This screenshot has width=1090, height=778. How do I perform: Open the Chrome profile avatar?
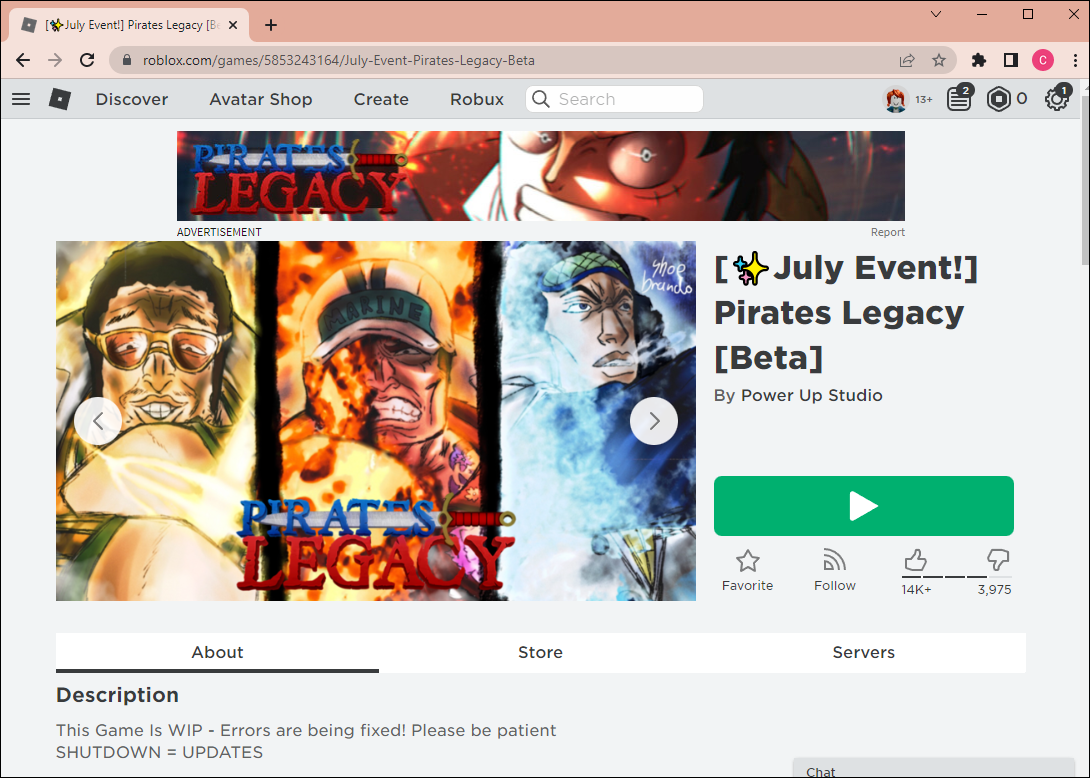1043,60
